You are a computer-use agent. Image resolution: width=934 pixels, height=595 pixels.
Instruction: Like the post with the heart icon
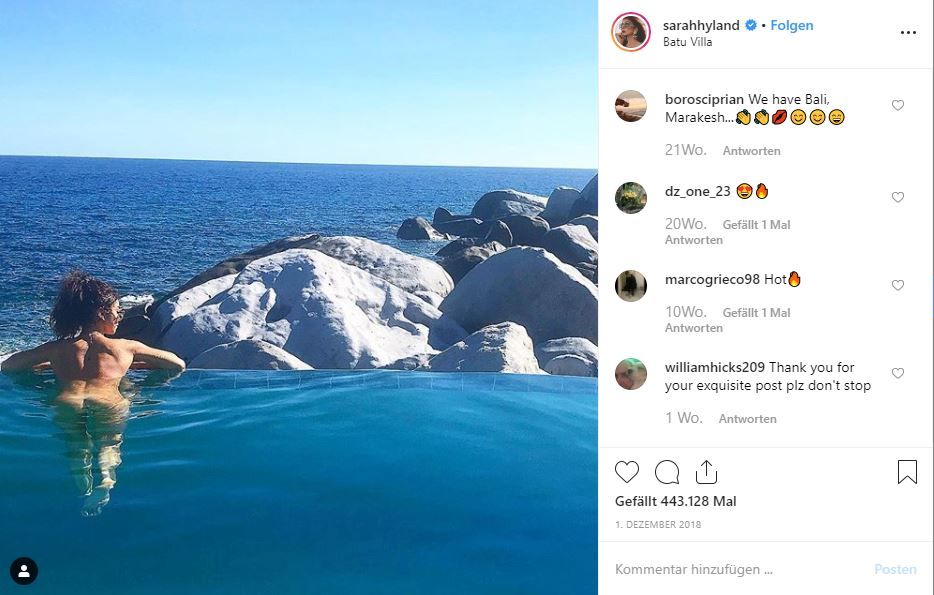click(627, 472)
